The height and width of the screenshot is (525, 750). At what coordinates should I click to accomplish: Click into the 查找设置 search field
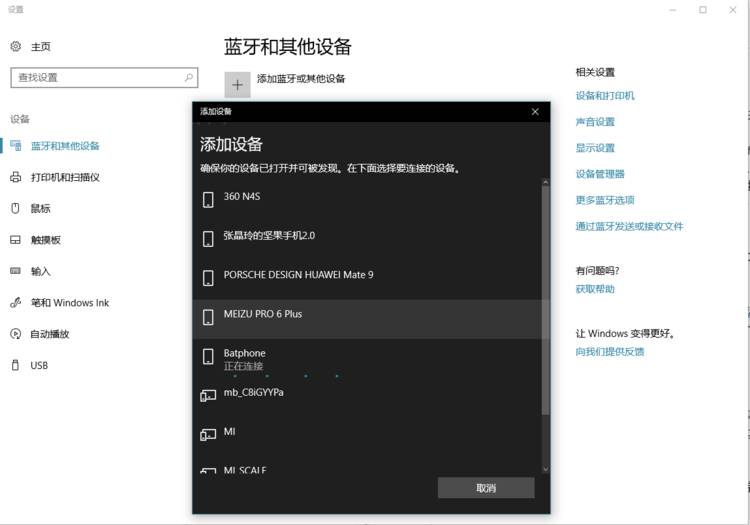(104, 77)
